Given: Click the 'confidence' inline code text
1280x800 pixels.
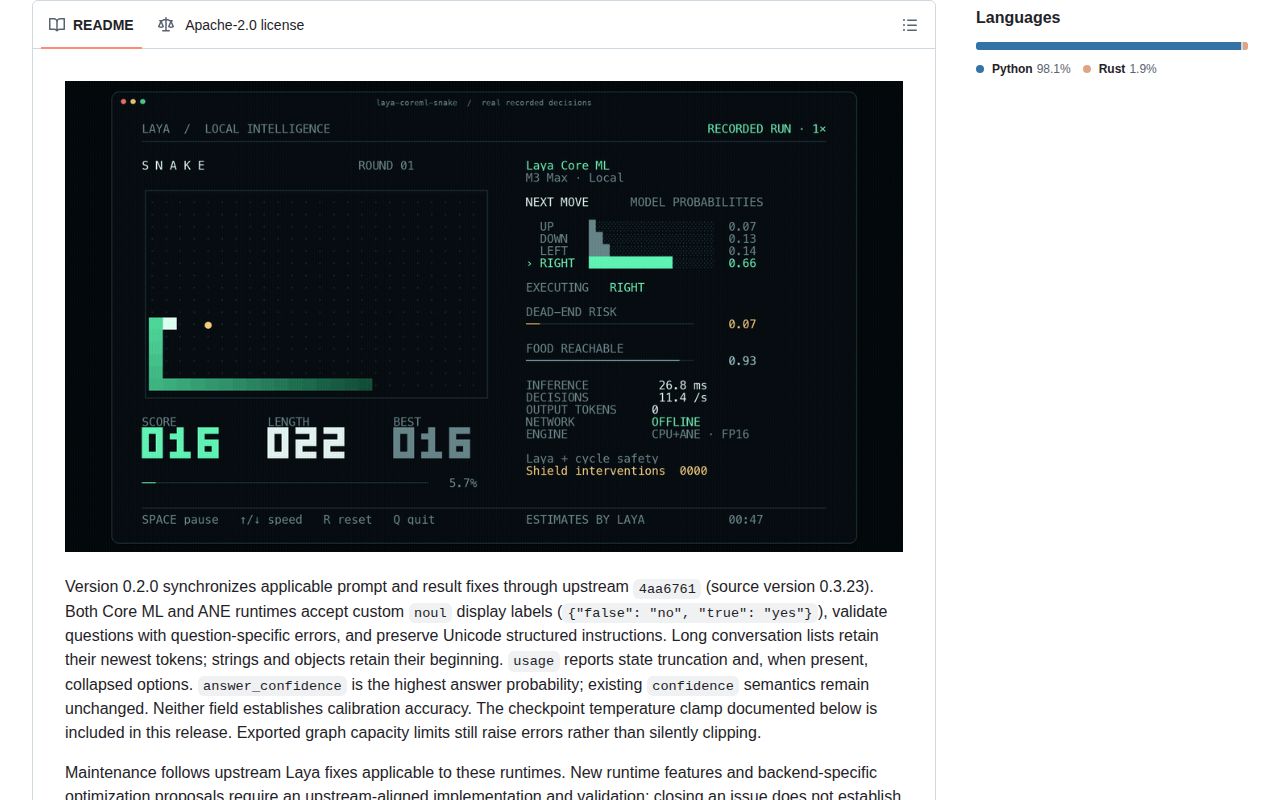Looking at the screenshot, I should coord(693,686).
